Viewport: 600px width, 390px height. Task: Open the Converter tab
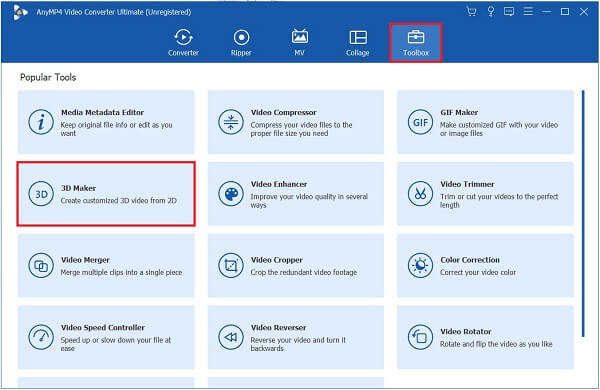pyautogui.click(x=183, y=42)
